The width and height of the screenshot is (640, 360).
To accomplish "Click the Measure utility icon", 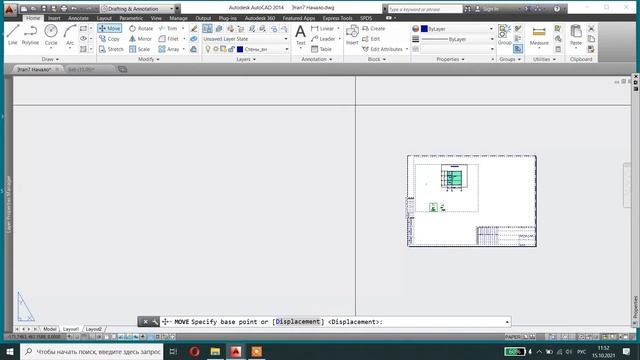I will [x=539, y=35].
